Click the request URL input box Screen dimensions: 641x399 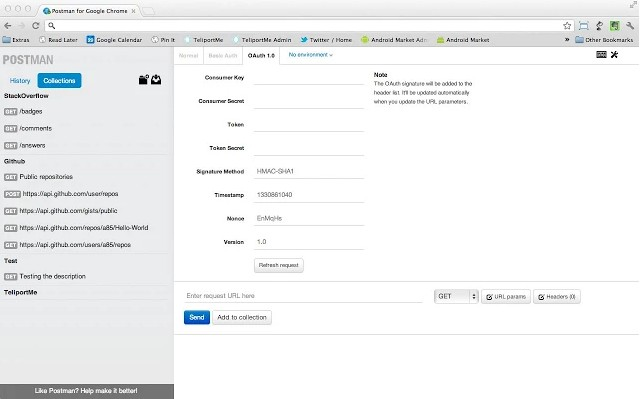coord(303,296)
